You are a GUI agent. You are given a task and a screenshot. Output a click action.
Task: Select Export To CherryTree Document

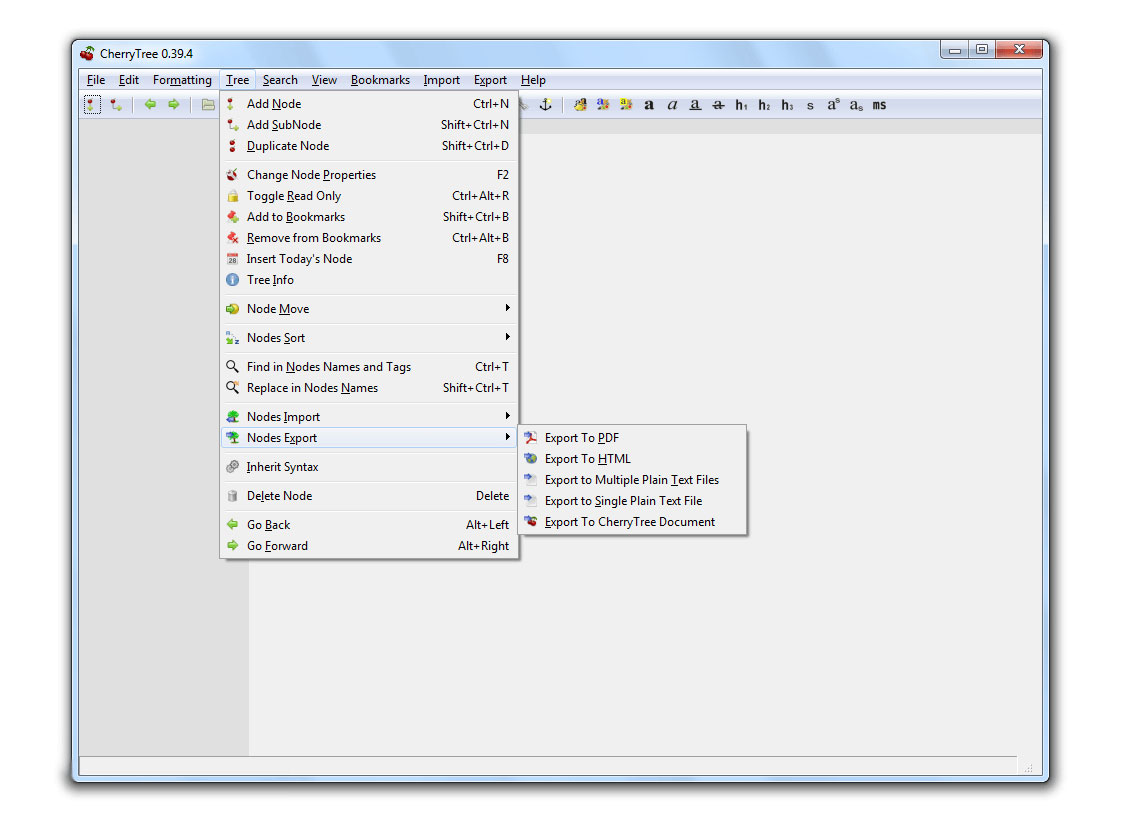632,522
